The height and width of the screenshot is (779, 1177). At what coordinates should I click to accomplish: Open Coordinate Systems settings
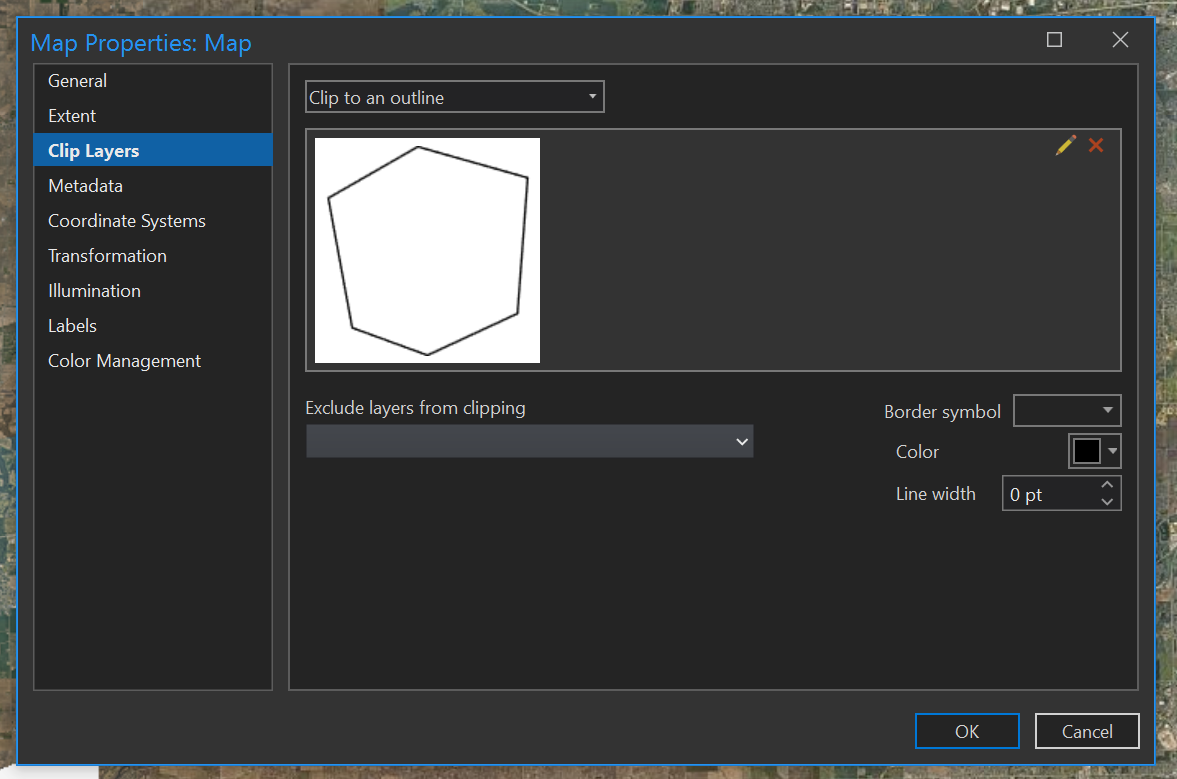coord(126,220)
